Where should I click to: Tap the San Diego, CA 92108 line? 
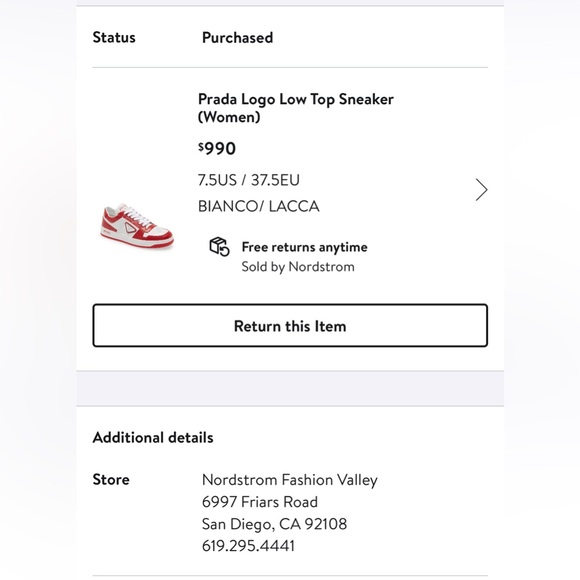pyautogui.click(x=274, y=524)
